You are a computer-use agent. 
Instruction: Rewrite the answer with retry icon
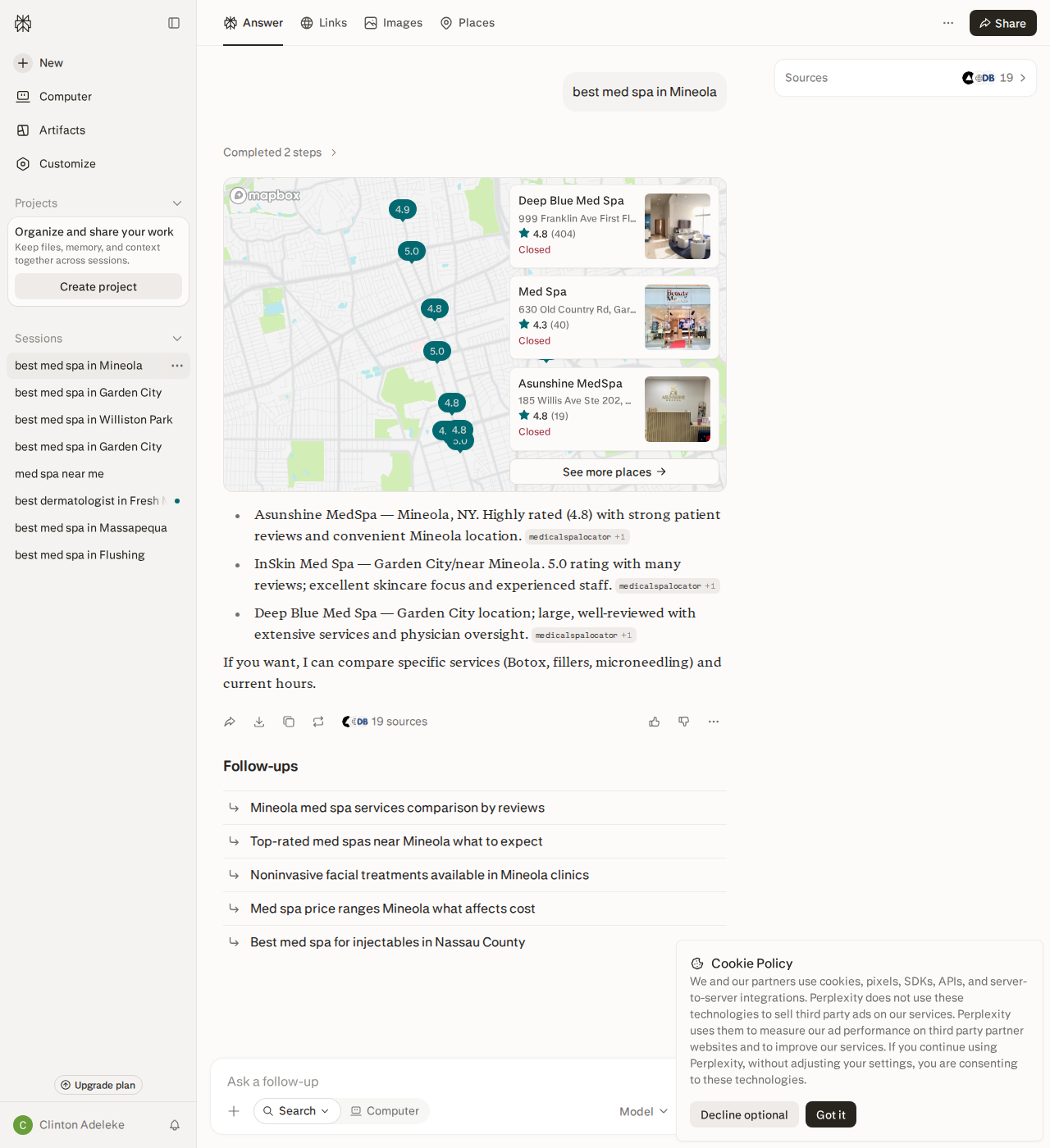[318, 722]
